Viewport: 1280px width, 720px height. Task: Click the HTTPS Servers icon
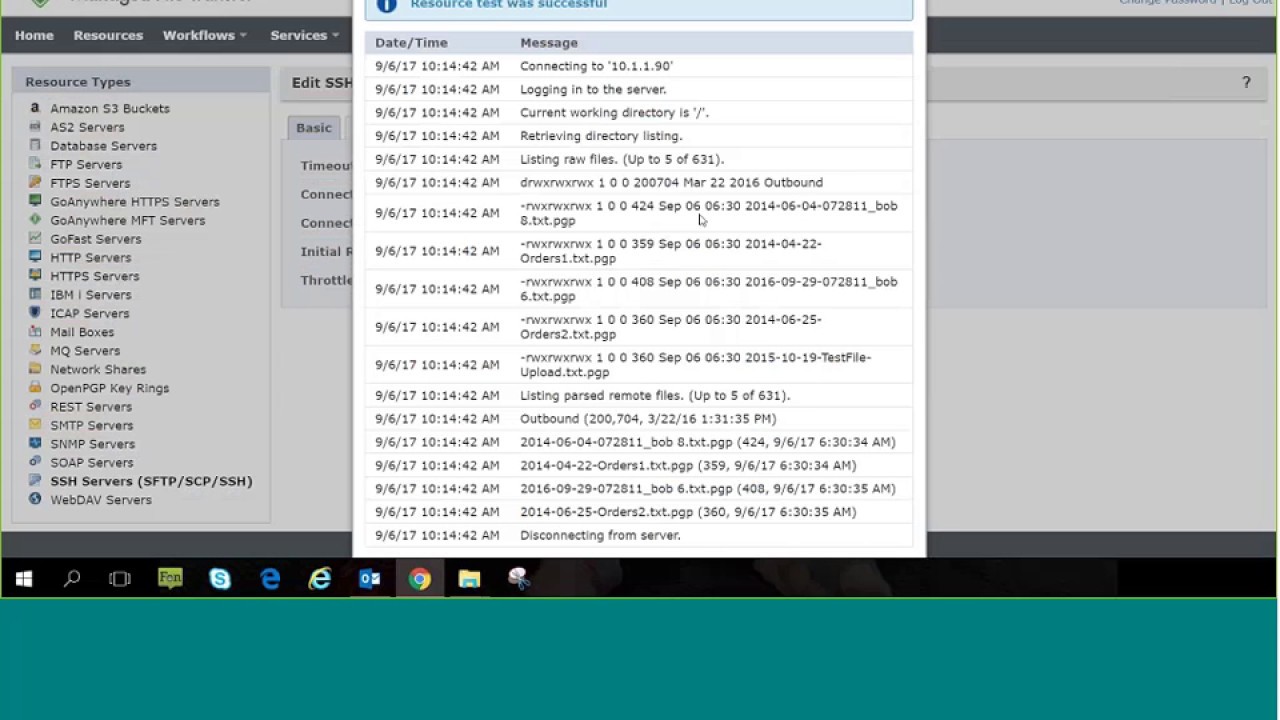click(35, 276)
